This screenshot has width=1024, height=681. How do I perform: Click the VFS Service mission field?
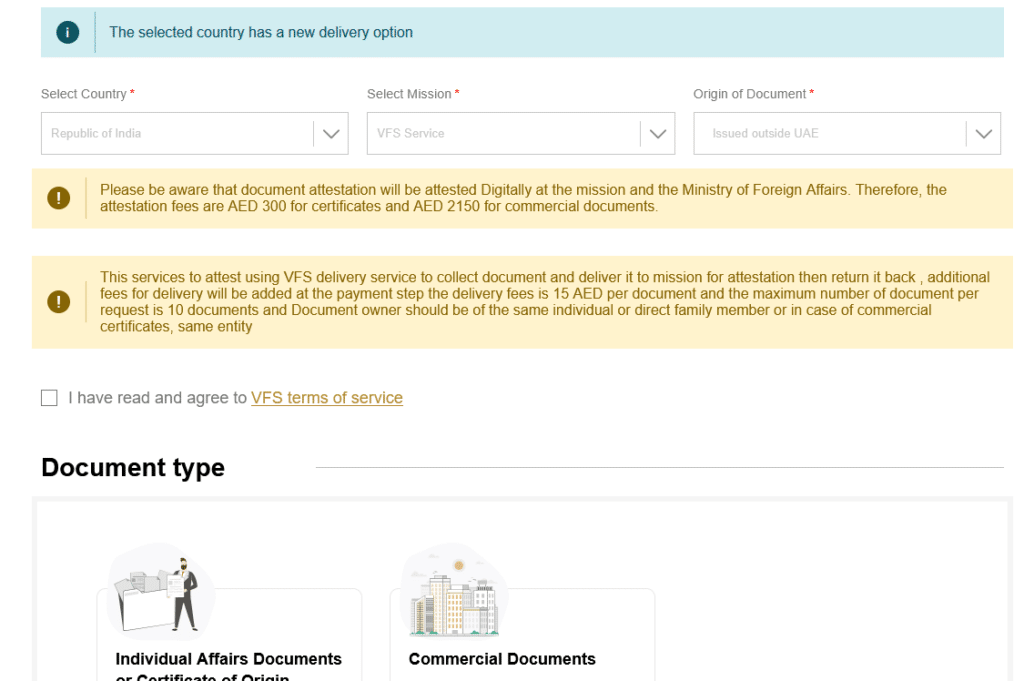[x=520, y=133]
